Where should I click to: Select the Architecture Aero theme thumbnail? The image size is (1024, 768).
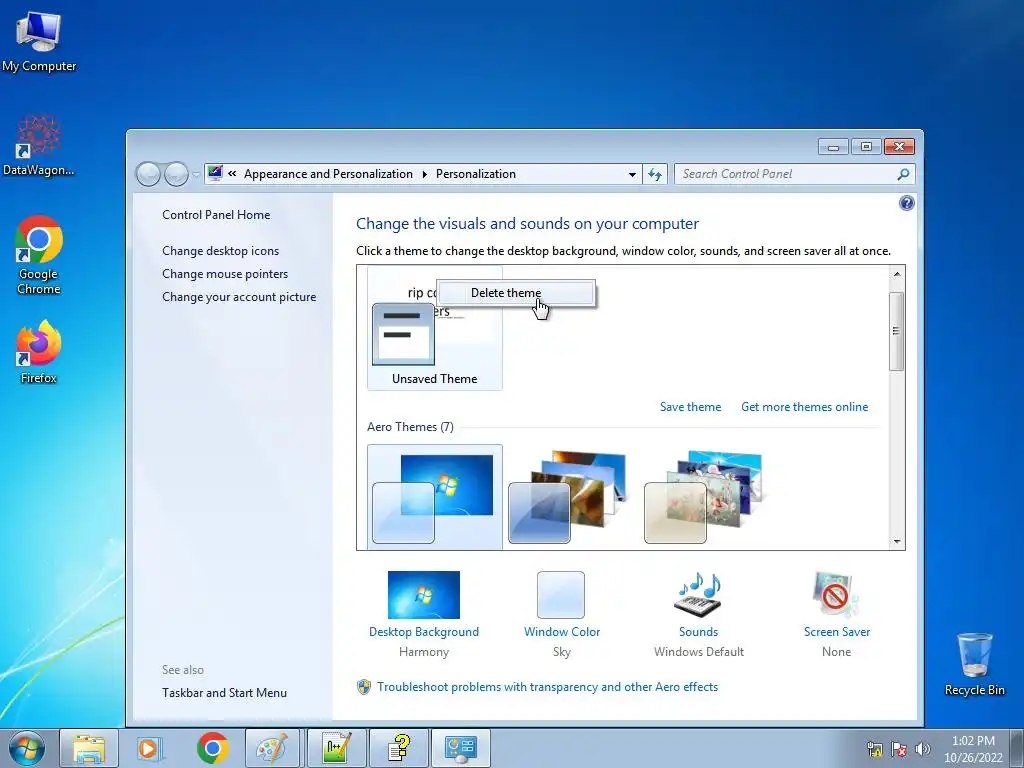pos(570,497)
